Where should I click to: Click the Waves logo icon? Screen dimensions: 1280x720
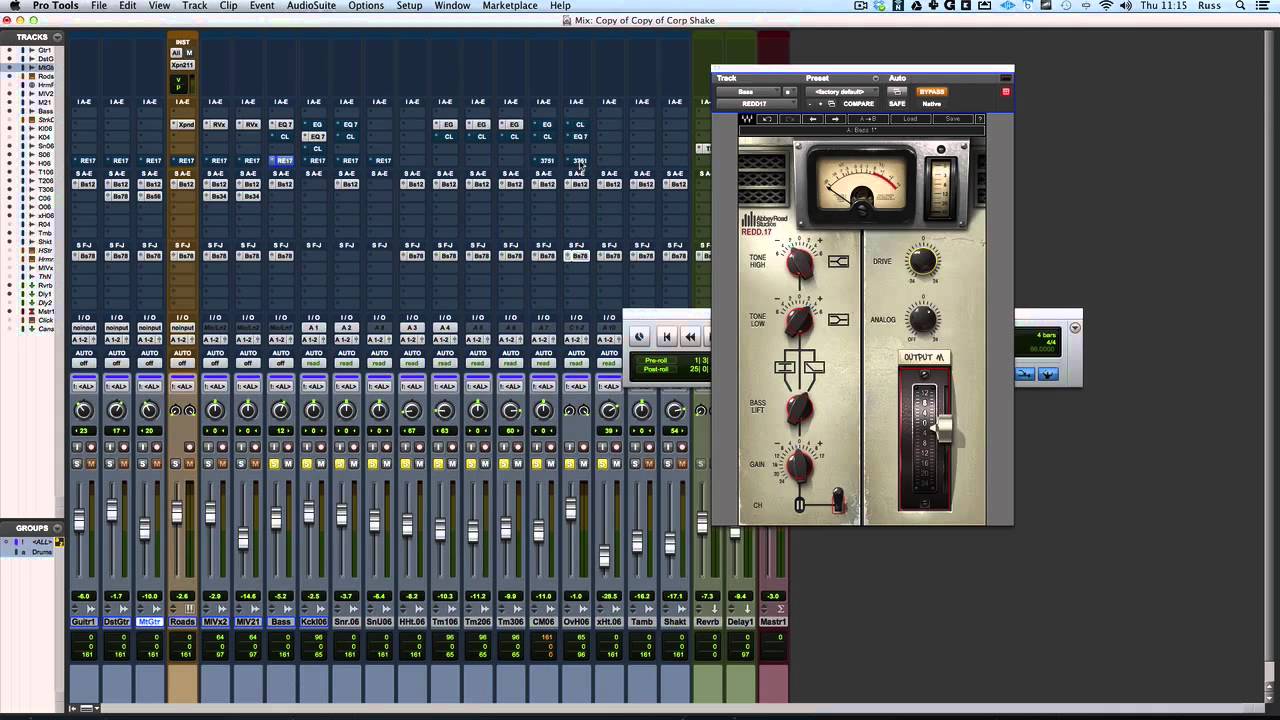pyautogui.click(x=747, y=119)
